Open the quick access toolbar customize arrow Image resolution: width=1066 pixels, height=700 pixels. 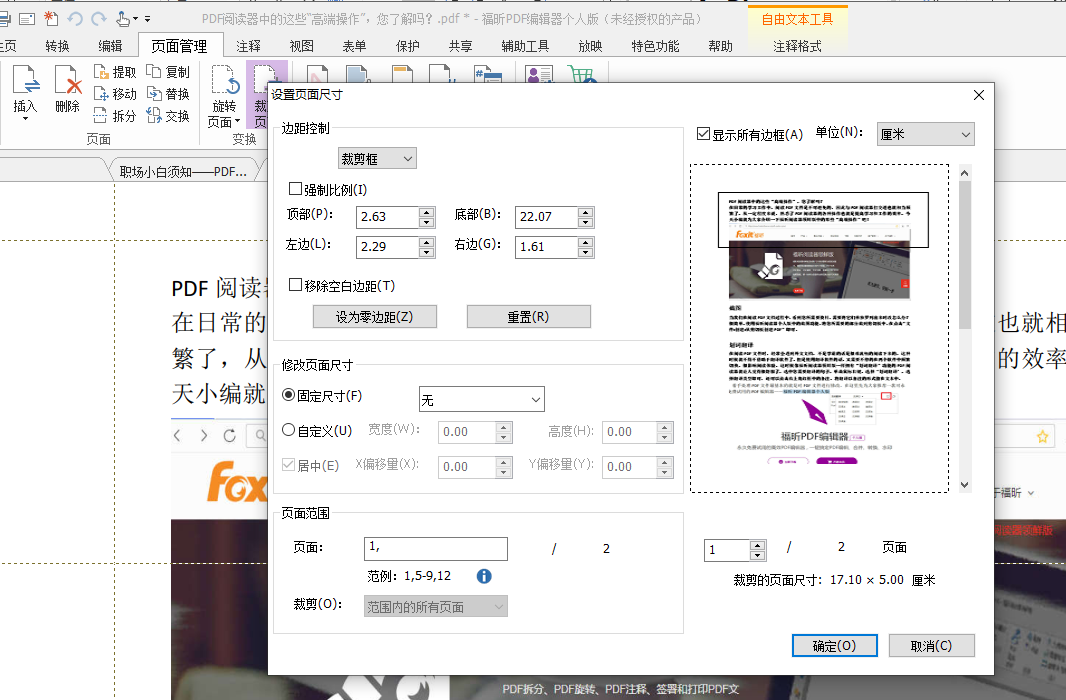tap(148, 20)
